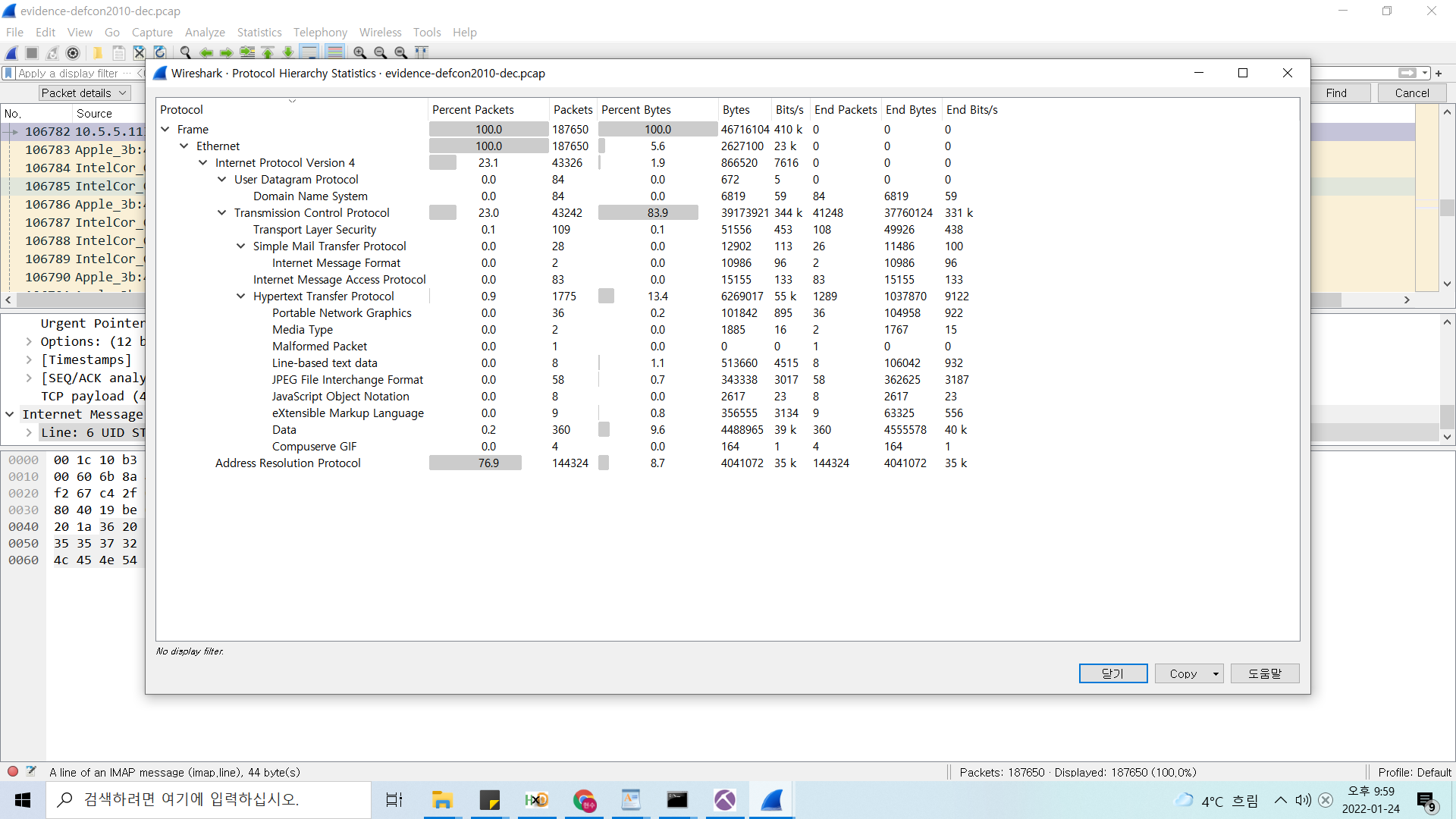Viewport: 1456px width, 819px height.
Task: Collapse Transmission Control Protocol row
Action: click(x=222, y=213)
